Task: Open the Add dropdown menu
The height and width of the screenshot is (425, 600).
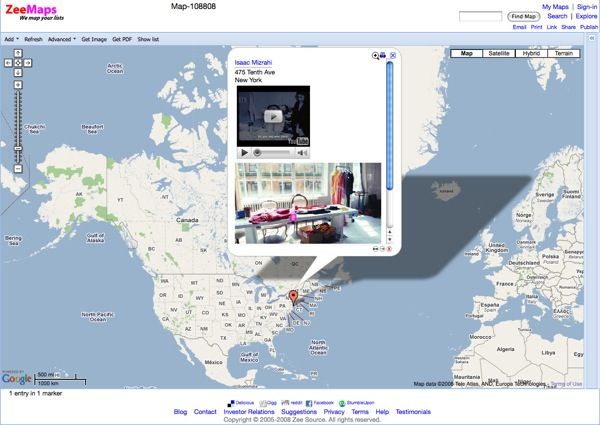Action: pos(11,39)
